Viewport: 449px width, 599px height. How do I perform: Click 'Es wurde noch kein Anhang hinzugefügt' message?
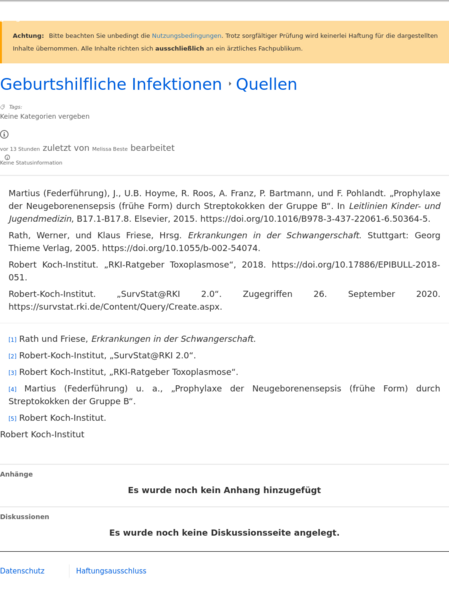tap(224, 490)
